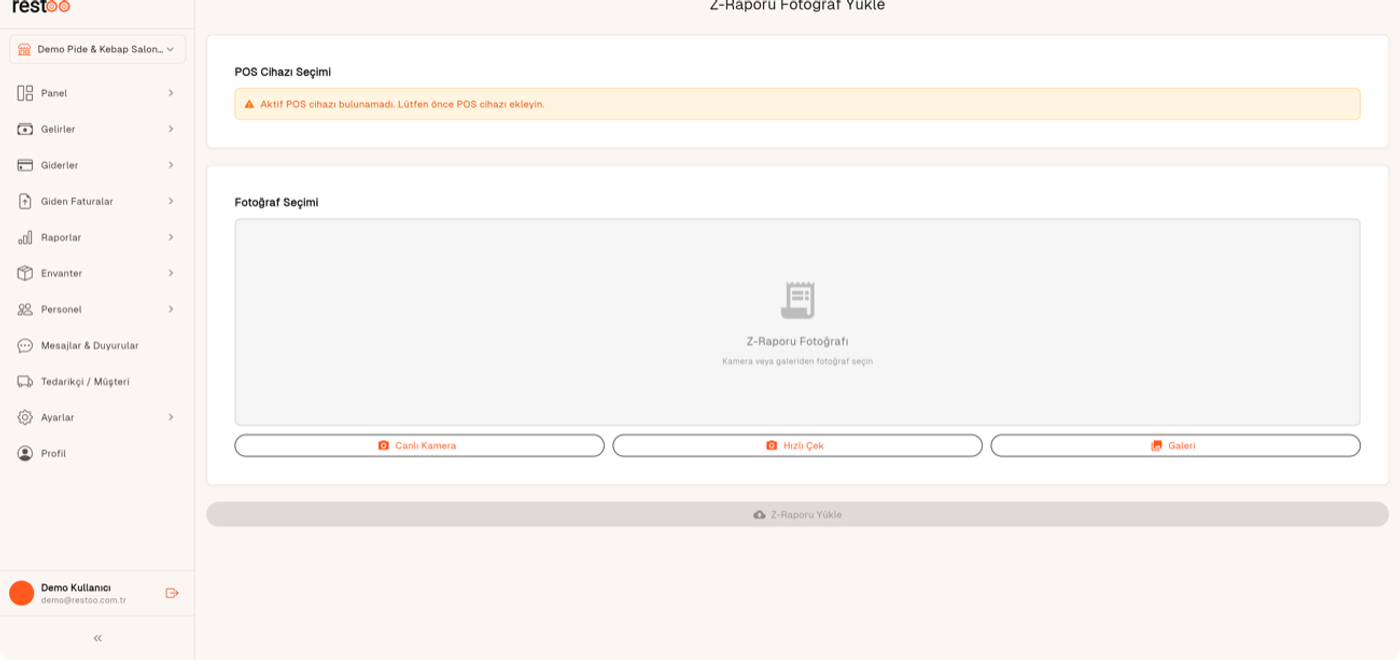The height and width of the screenshot is (660, 1400).
Task: Open the Profil menu item
Action: (97, 453)
